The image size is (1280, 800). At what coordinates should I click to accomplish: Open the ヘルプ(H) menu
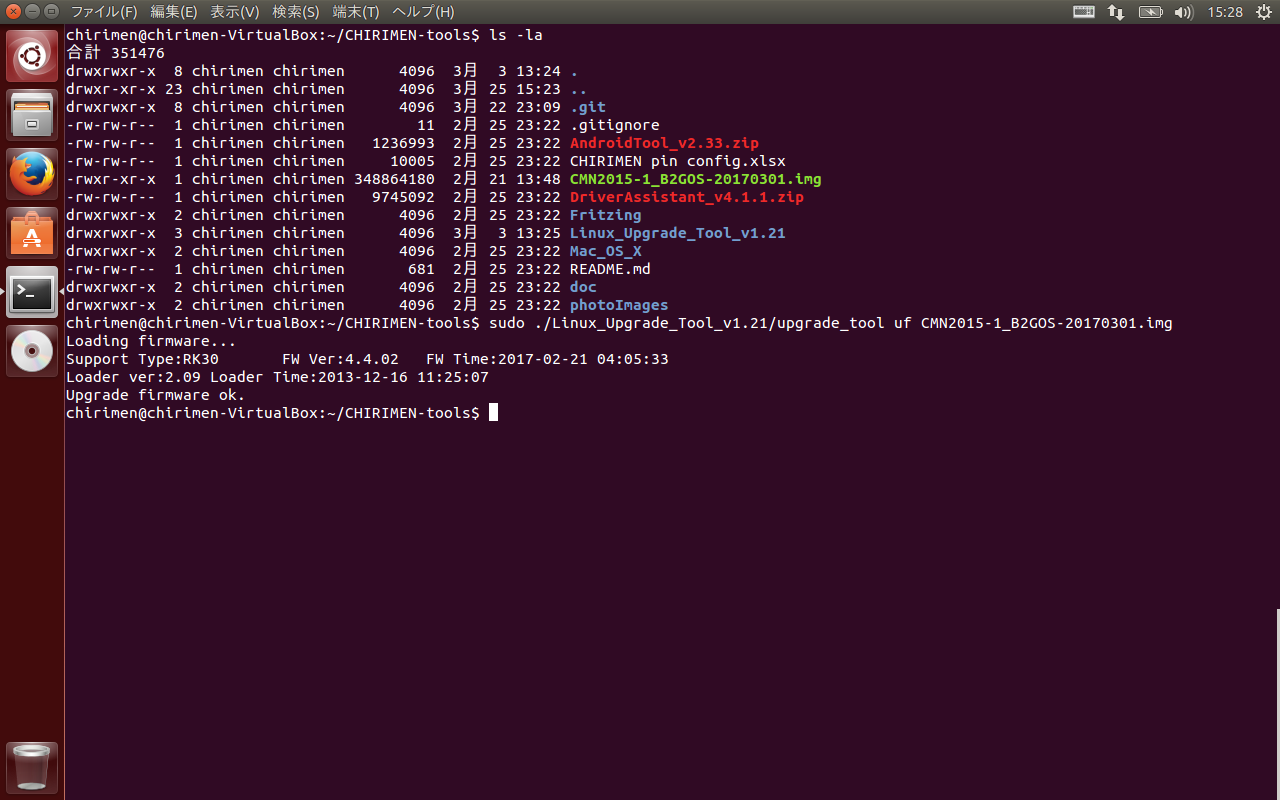pyautogui.click(x=423, y=12)
